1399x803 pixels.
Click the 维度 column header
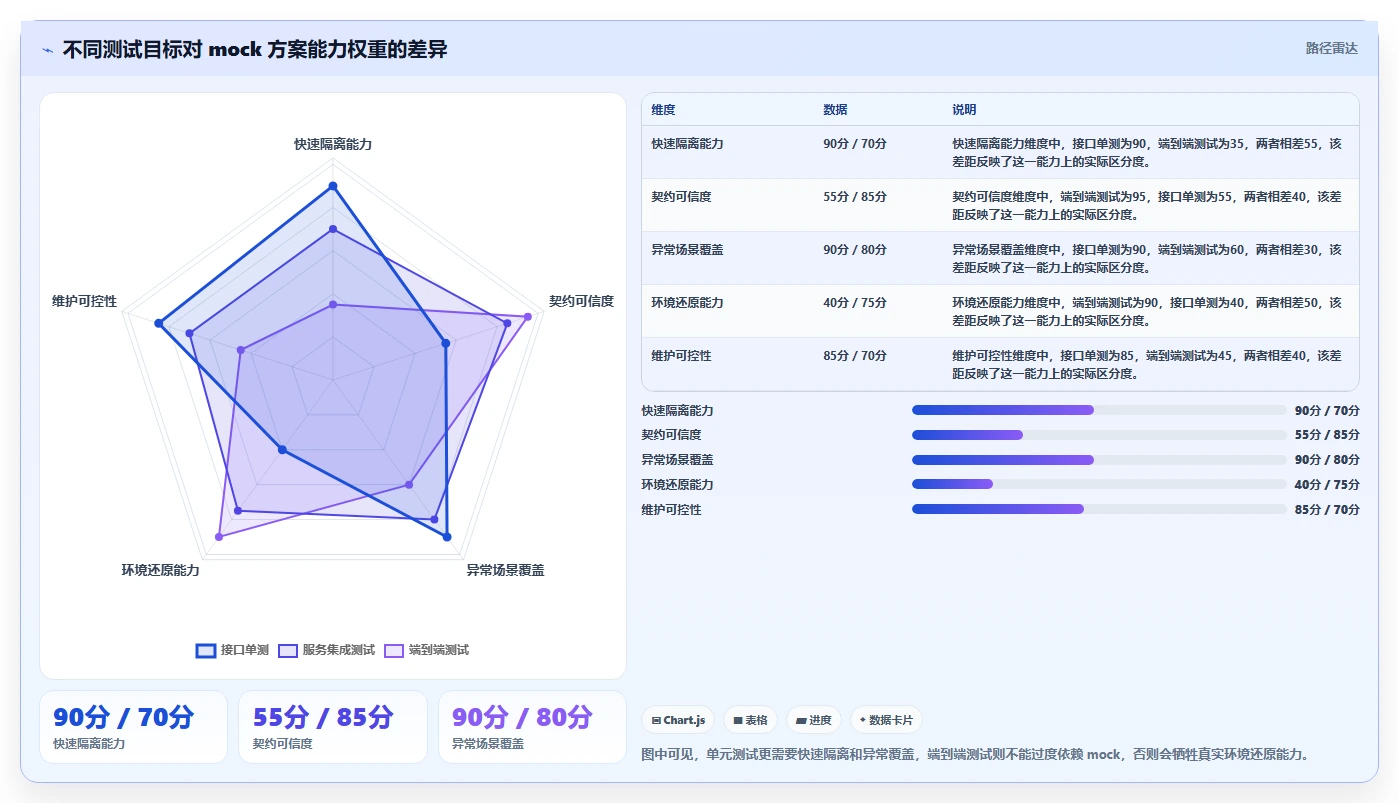coord(663,110)
